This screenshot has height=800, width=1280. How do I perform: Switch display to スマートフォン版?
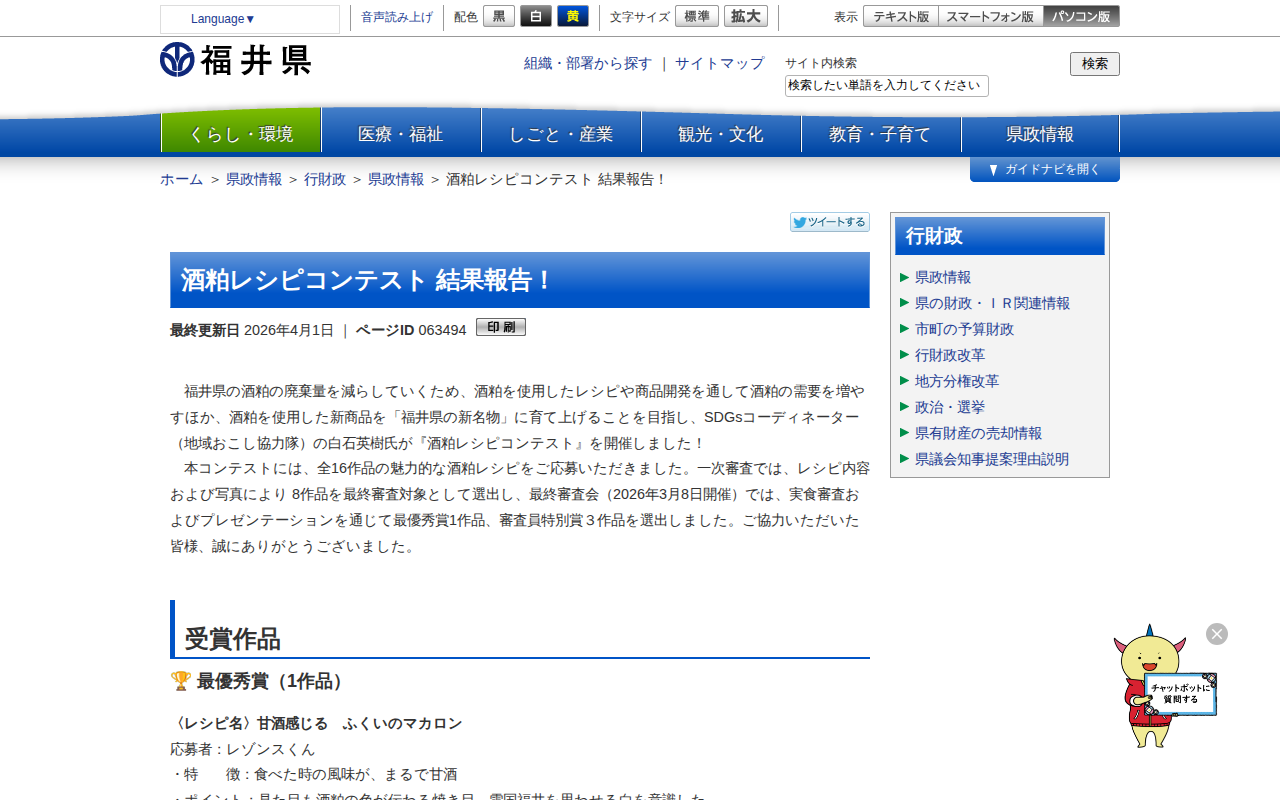coord(991,16)
